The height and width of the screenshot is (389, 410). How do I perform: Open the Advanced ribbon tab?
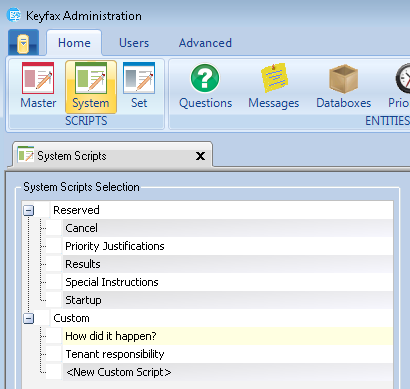(x=205, y=43)
